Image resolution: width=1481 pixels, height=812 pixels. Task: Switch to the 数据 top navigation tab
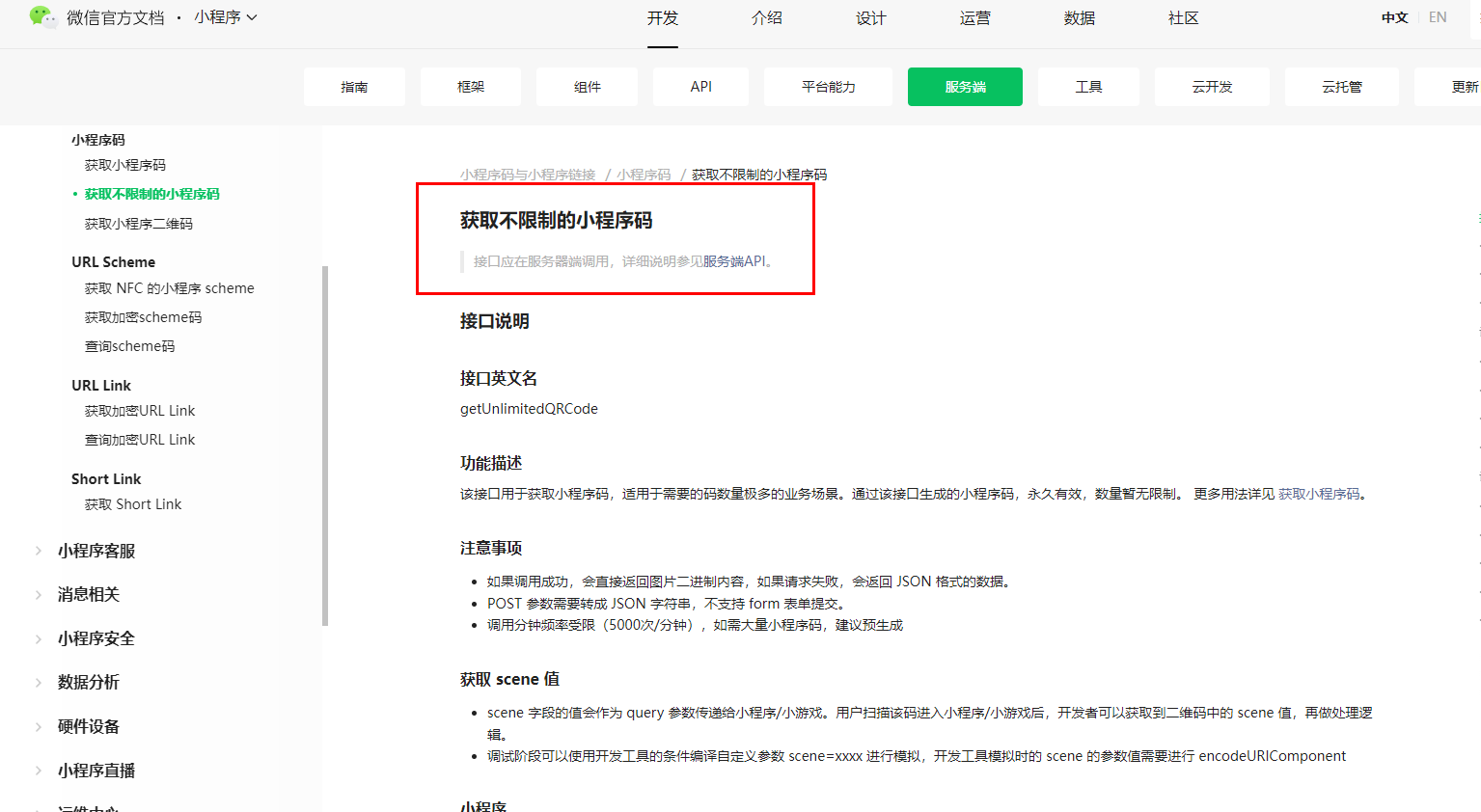click(1080, 18)
